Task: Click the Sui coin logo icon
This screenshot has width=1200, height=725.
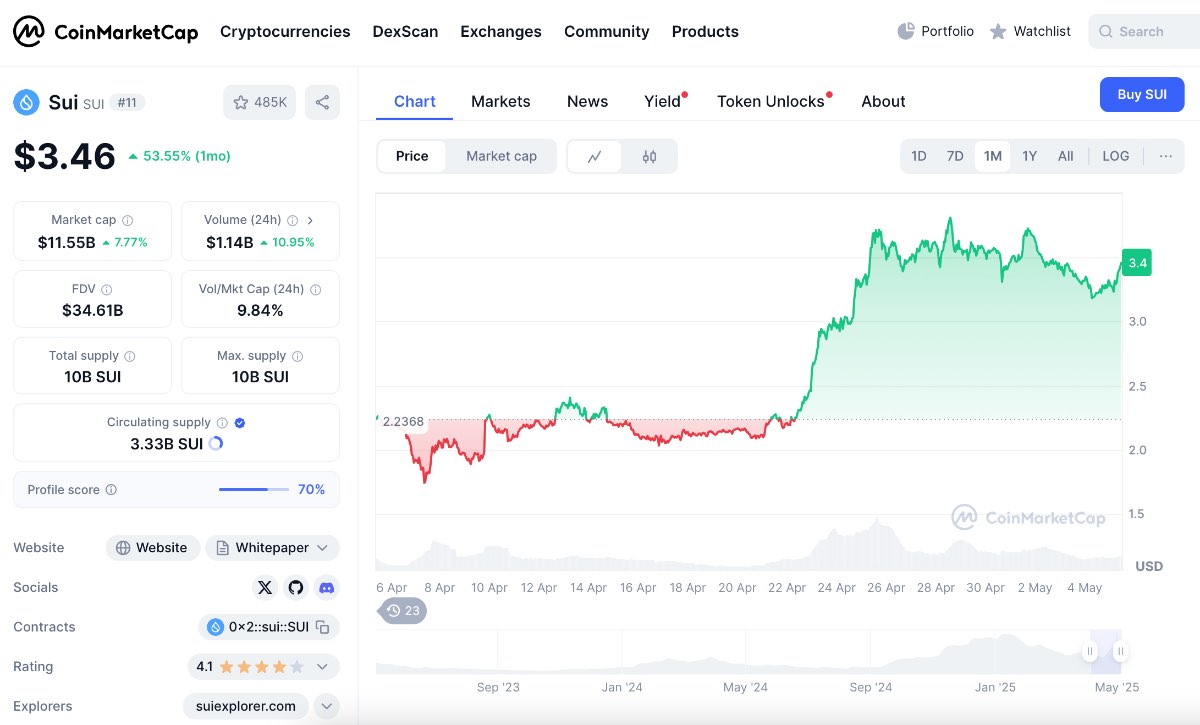Action: [27, 102]
